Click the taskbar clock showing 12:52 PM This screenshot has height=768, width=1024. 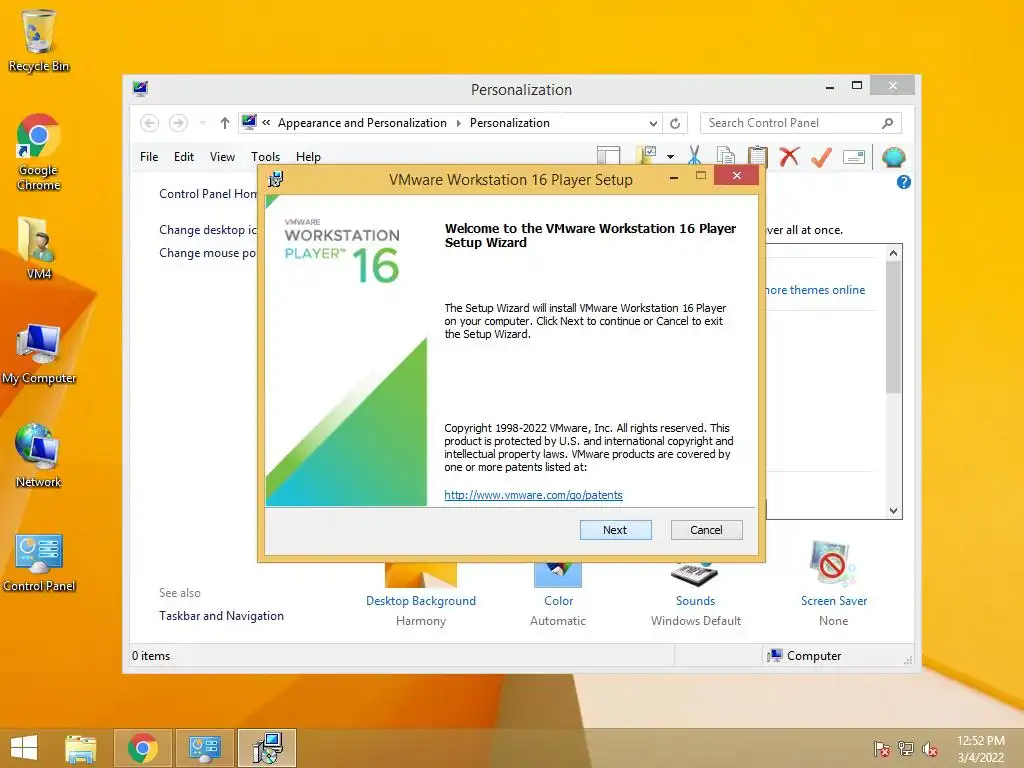coord(980,749)
